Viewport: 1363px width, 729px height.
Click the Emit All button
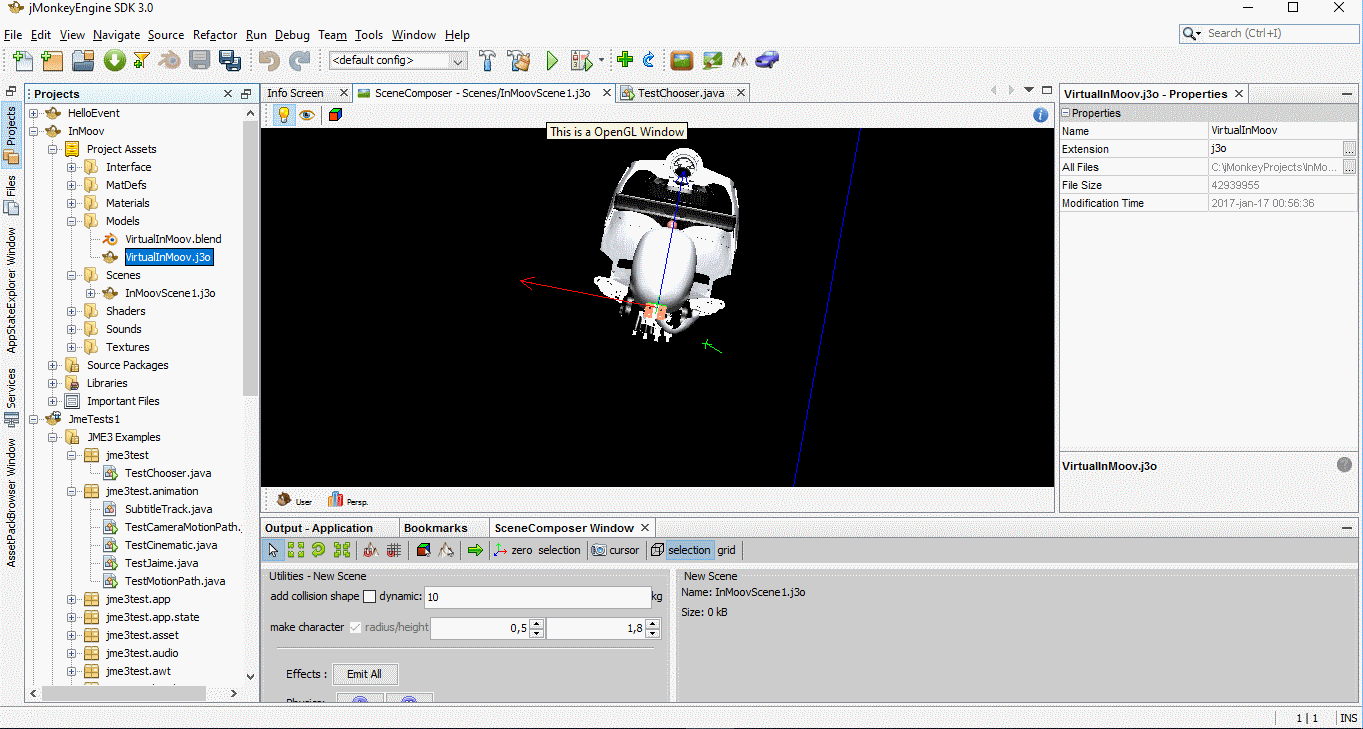[x=364, y=674]
